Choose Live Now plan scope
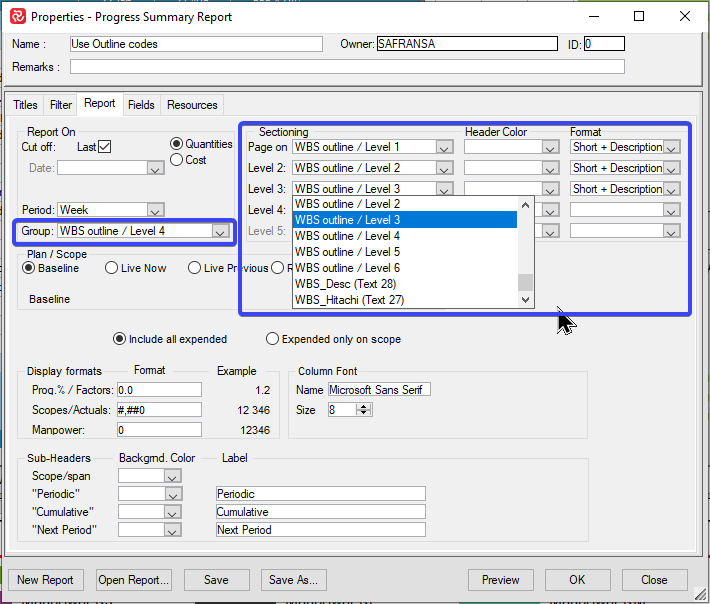 [111, 268]
